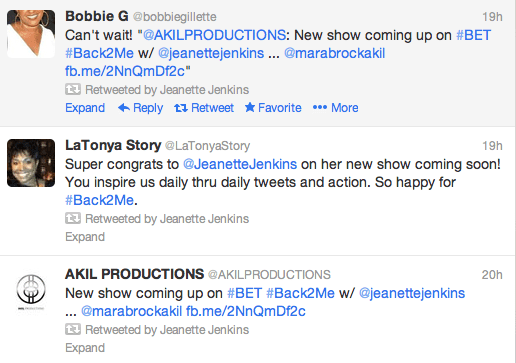Open Bobbie G's profile picture
This screenshot has width=516, height=363.
[x=31, y=34]
